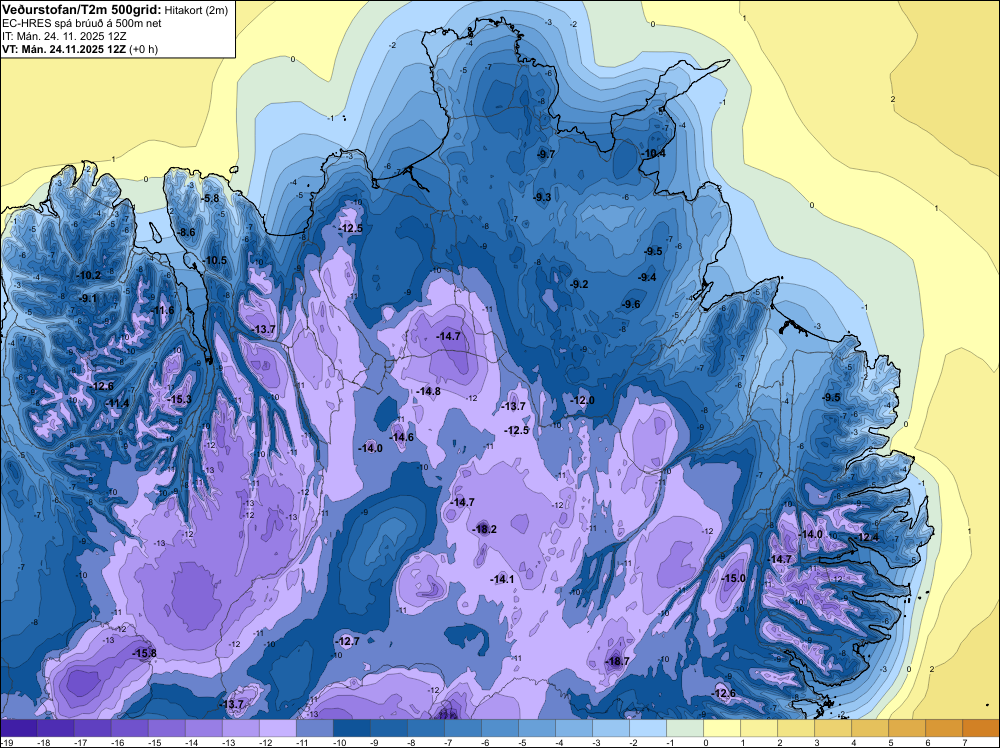Select the -15.8 temperature reading
1000x748 pixels.
(x=144, y=653)
